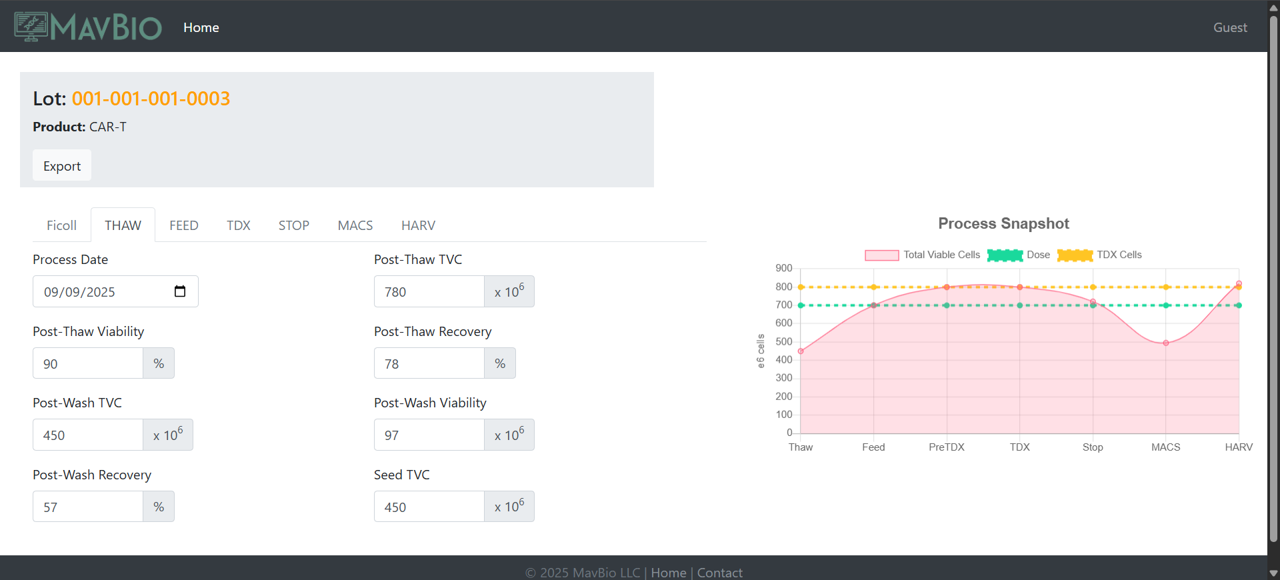This screenshot has width=1280, height=580.
Task: Toggle Total Viable Cells legend swatch
Action: (x=881, y=255)
